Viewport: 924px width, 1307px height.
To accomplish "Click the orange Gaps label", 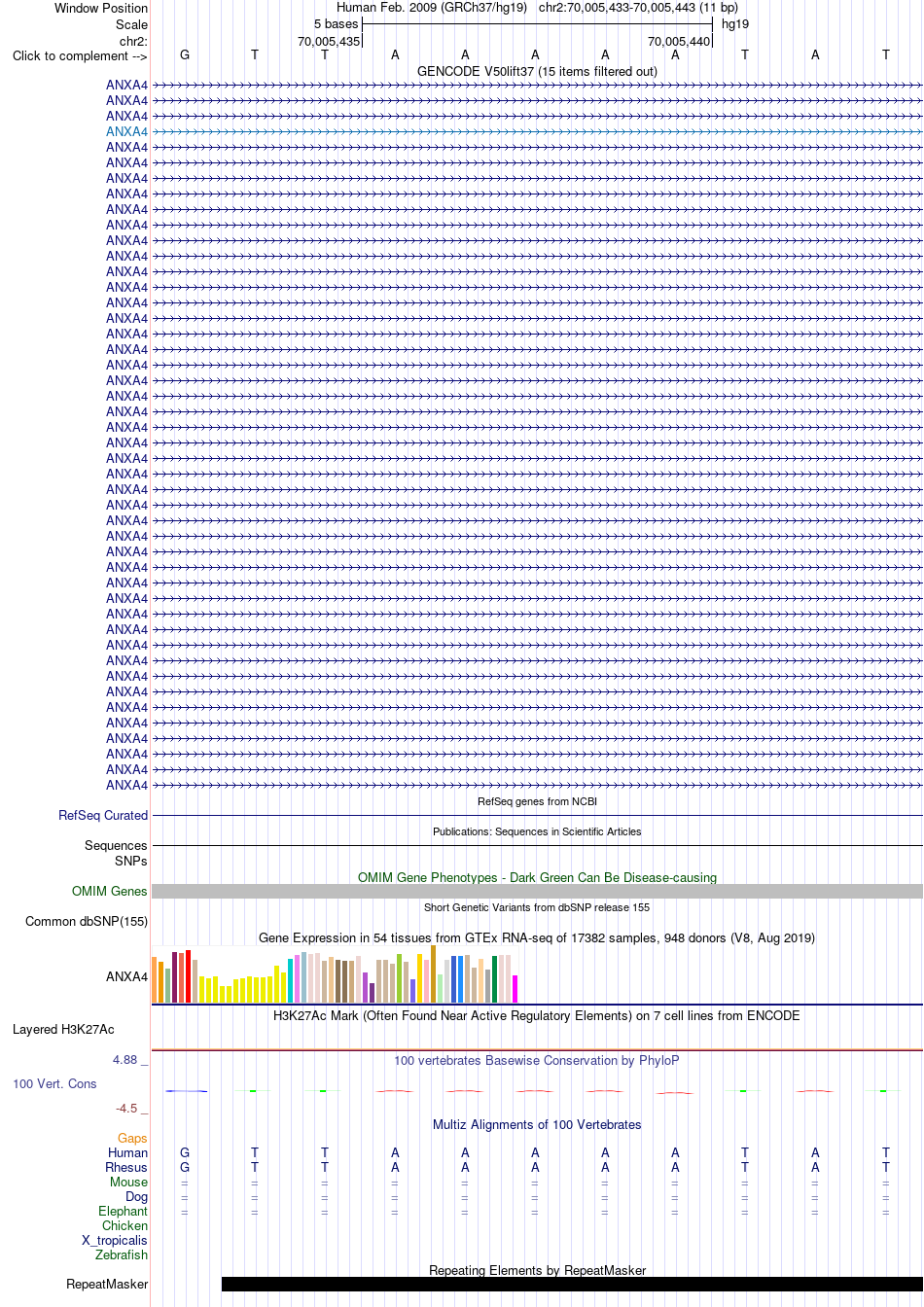I will tap(132, 1138).
